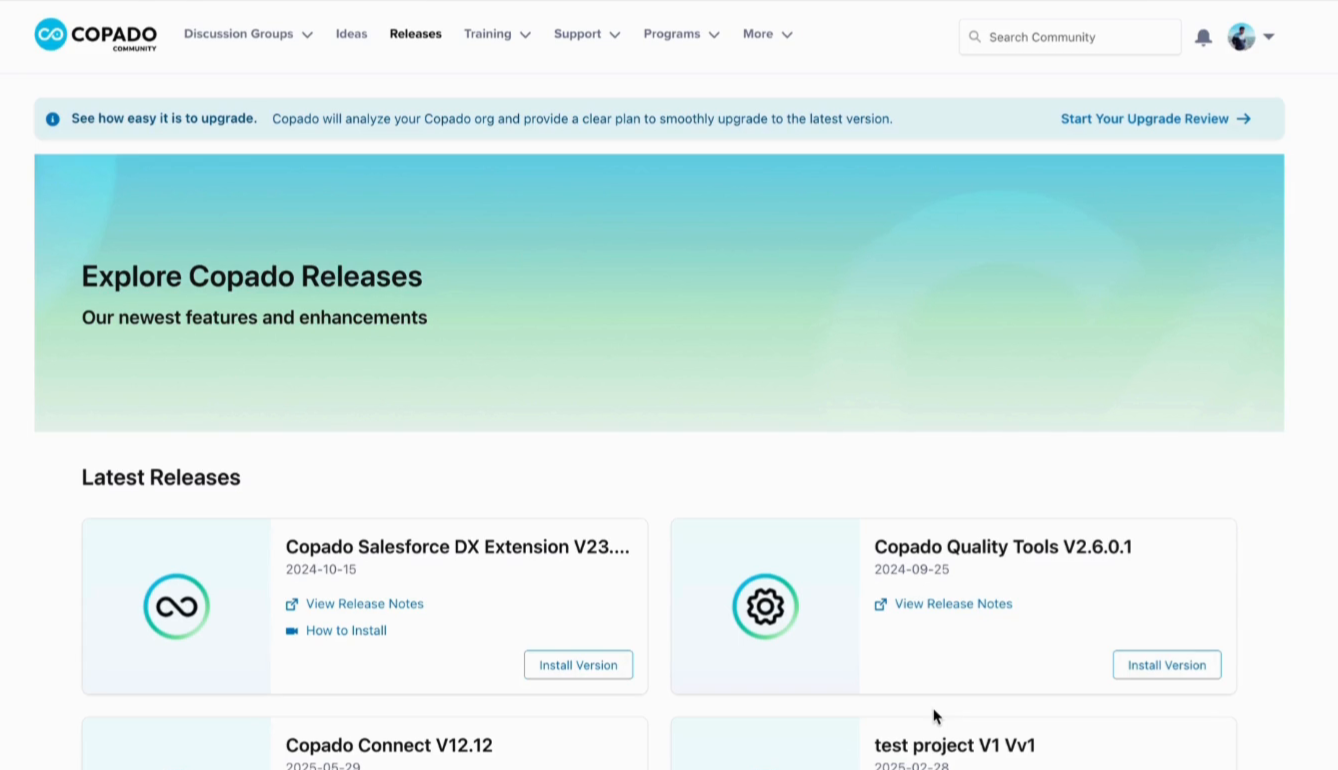This screenshot has height=770, width=1338.
Task: Click the 2024-10-15 release date
Action: [321, 570]
